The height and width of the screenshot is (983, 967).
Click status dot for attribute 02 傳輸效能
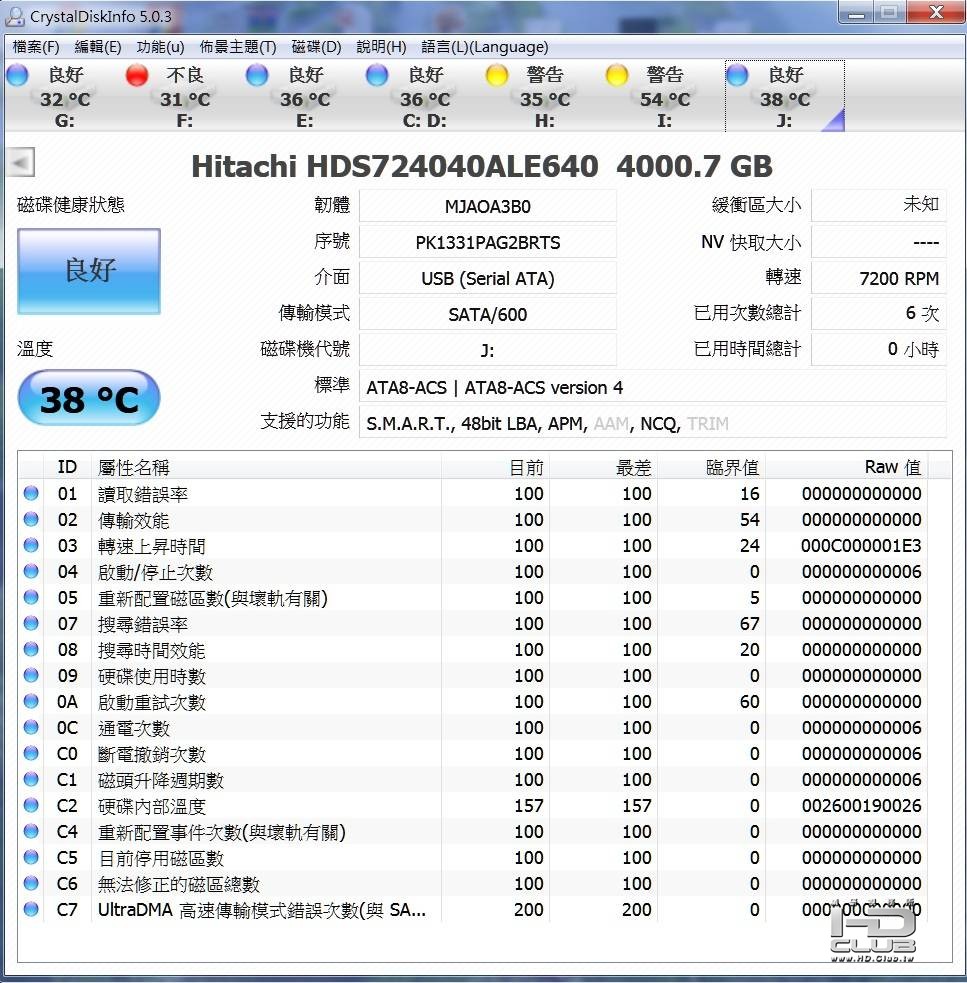point(31,519)
